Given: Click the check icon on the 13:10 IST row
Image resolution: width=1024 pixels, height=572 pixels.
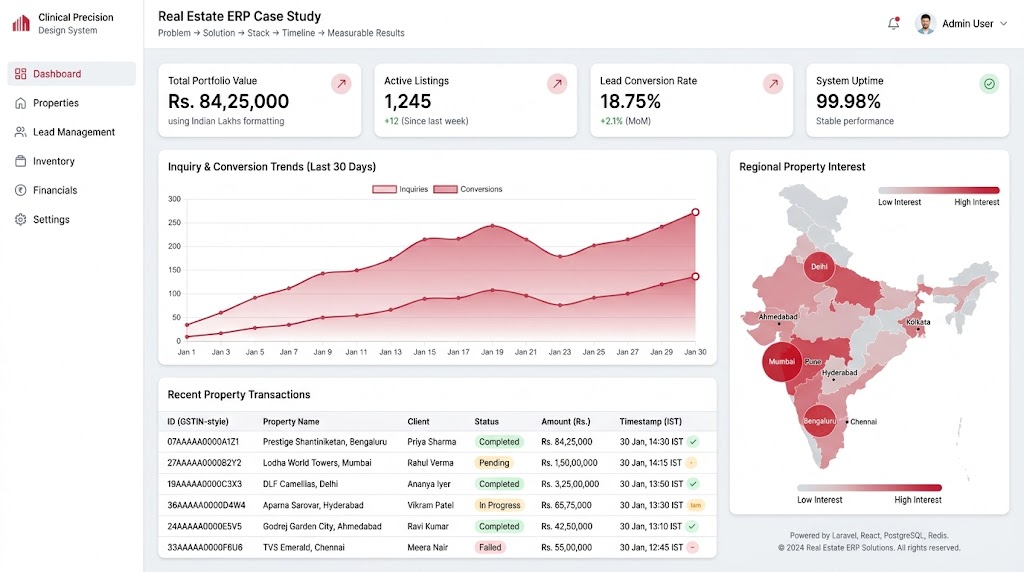Looking at the screenshot, I should pos(692,526).
